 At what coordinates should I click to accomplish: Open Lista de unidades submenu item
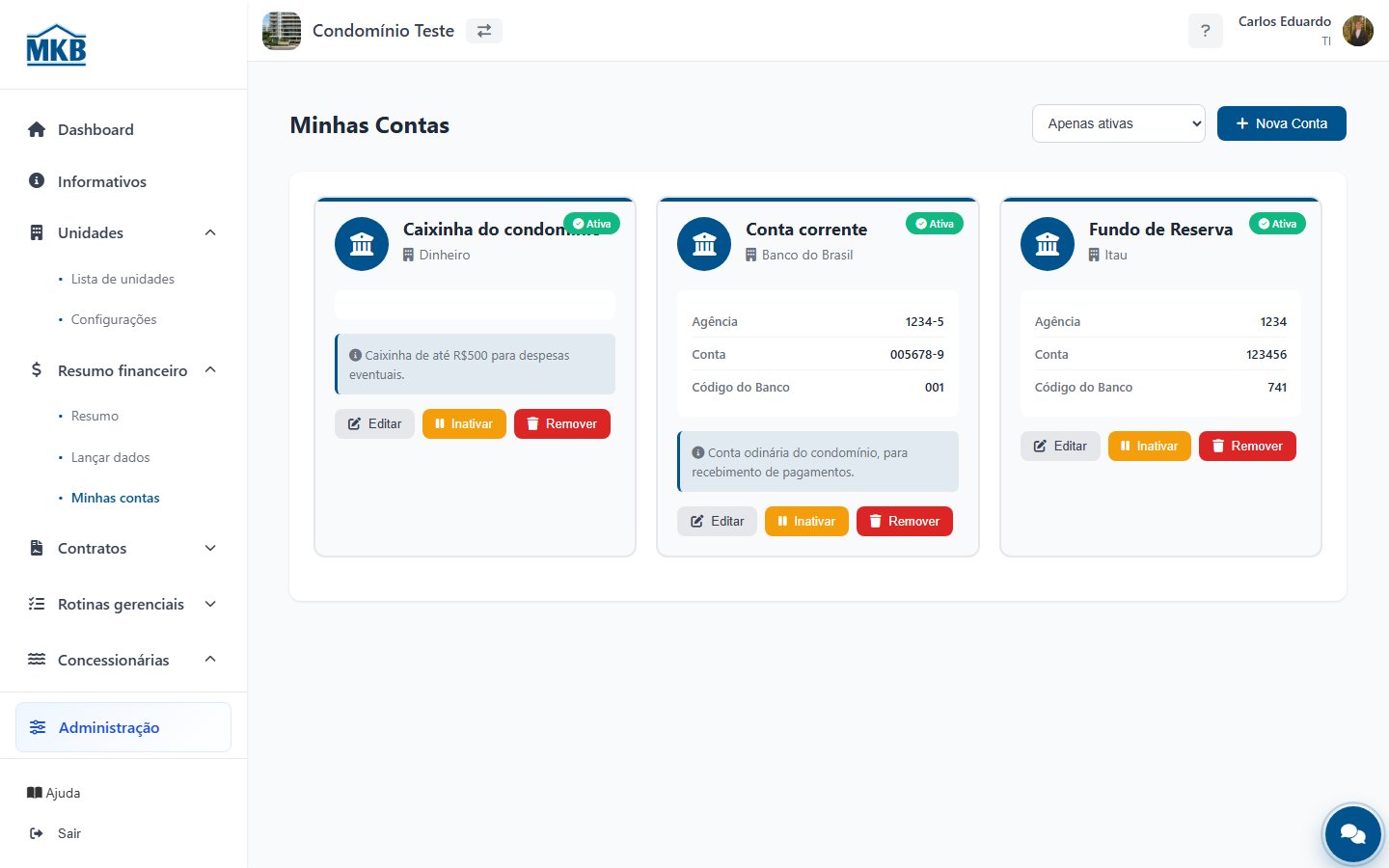[x=123, y=279]
